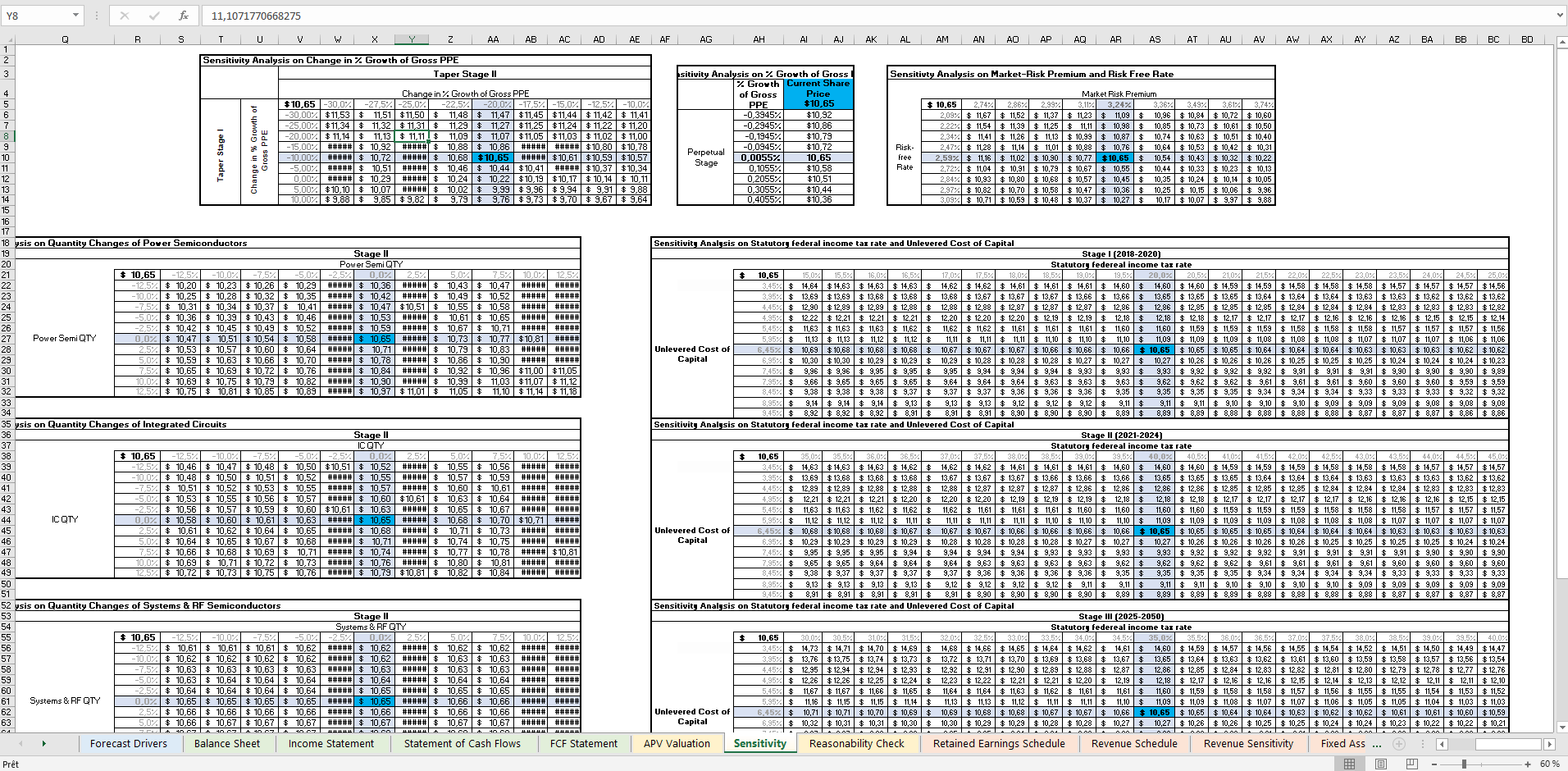Screen dimensions: 1568x771
Task: Click sheet tab scroll left arrow
Action: tap(21, 744)
